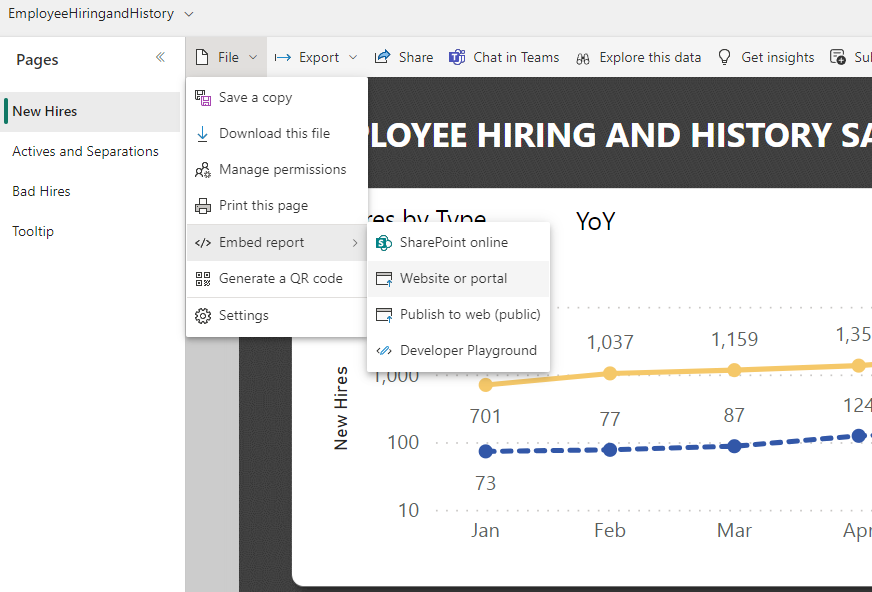Open Developer Playground from submenu
This screenshot has width=872, height=592.
click(x=467, y=351)
